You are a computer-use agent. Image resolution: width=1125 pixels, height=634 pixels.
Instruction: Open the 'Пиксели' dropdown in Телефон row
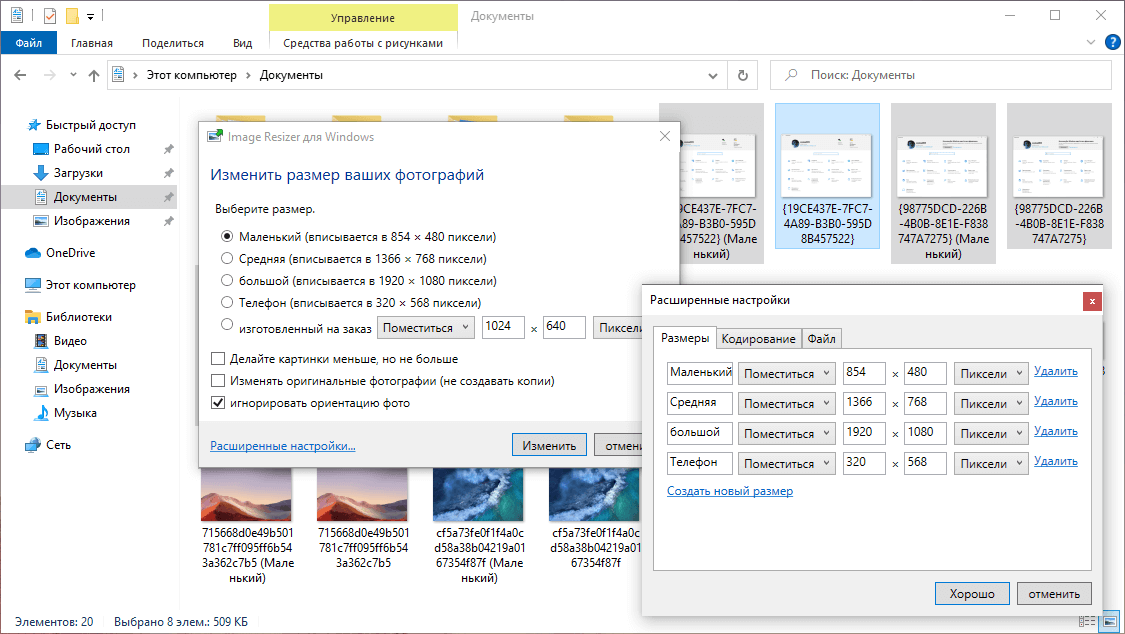(x=990, y=463)
